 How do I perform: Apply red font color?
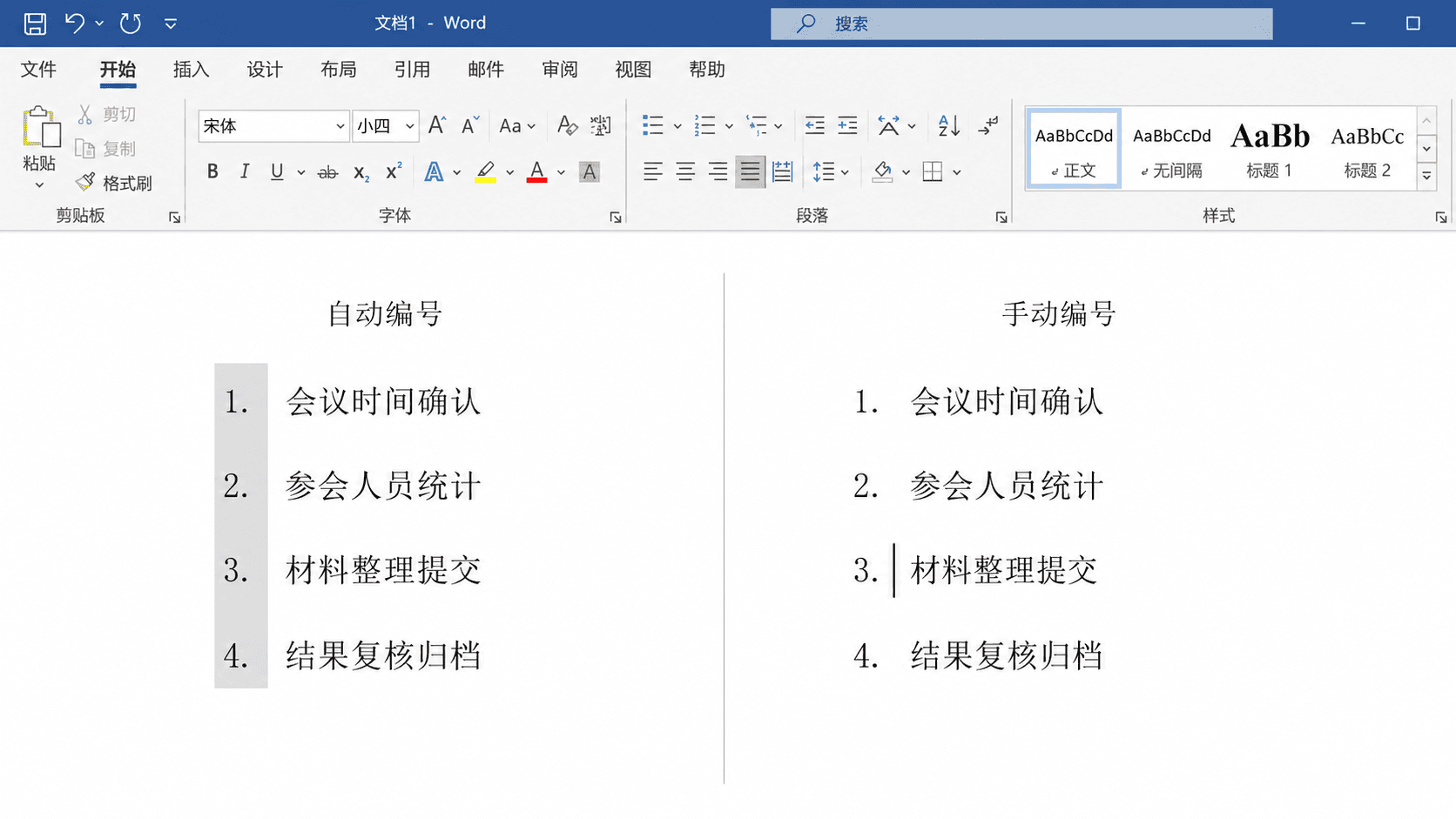point(537,172)
